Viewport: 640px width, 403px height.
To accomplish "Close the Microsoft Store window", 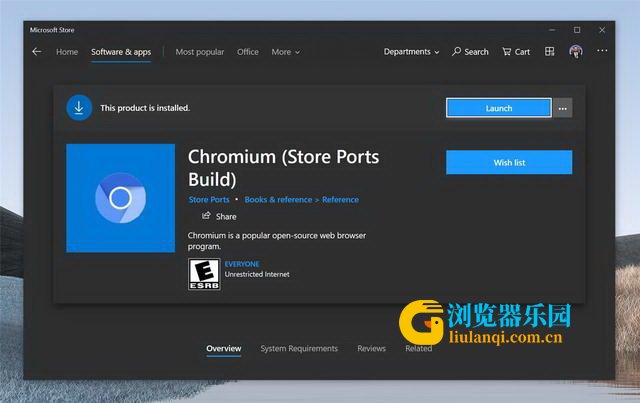I will (602, 30).
